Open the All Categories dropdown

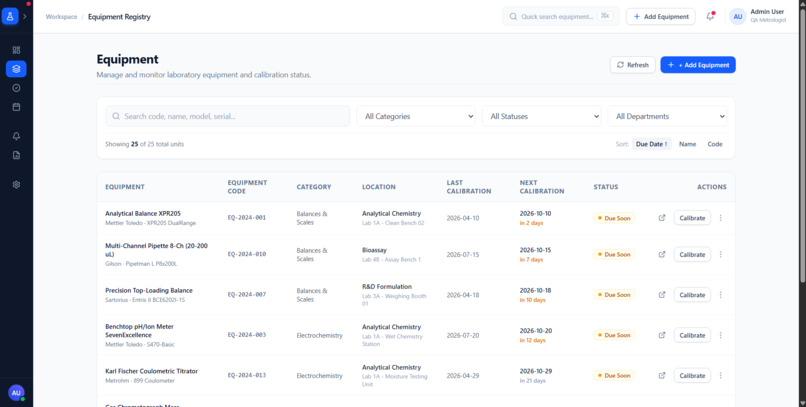(x=416, y=116)
